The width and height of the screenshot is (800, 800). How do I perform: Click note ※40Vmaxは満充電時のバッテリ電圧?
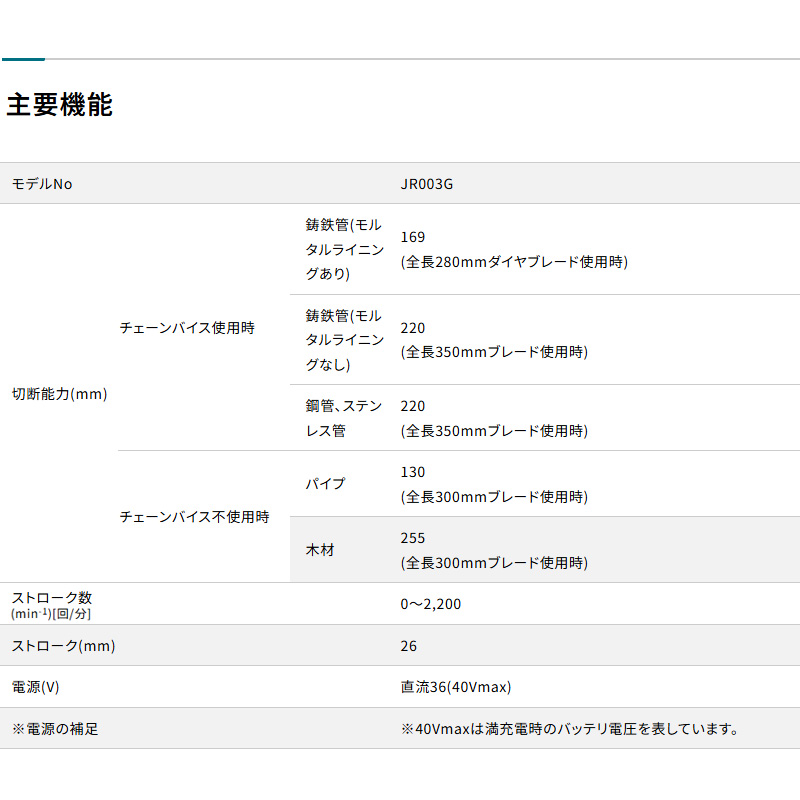pos(569,729)
